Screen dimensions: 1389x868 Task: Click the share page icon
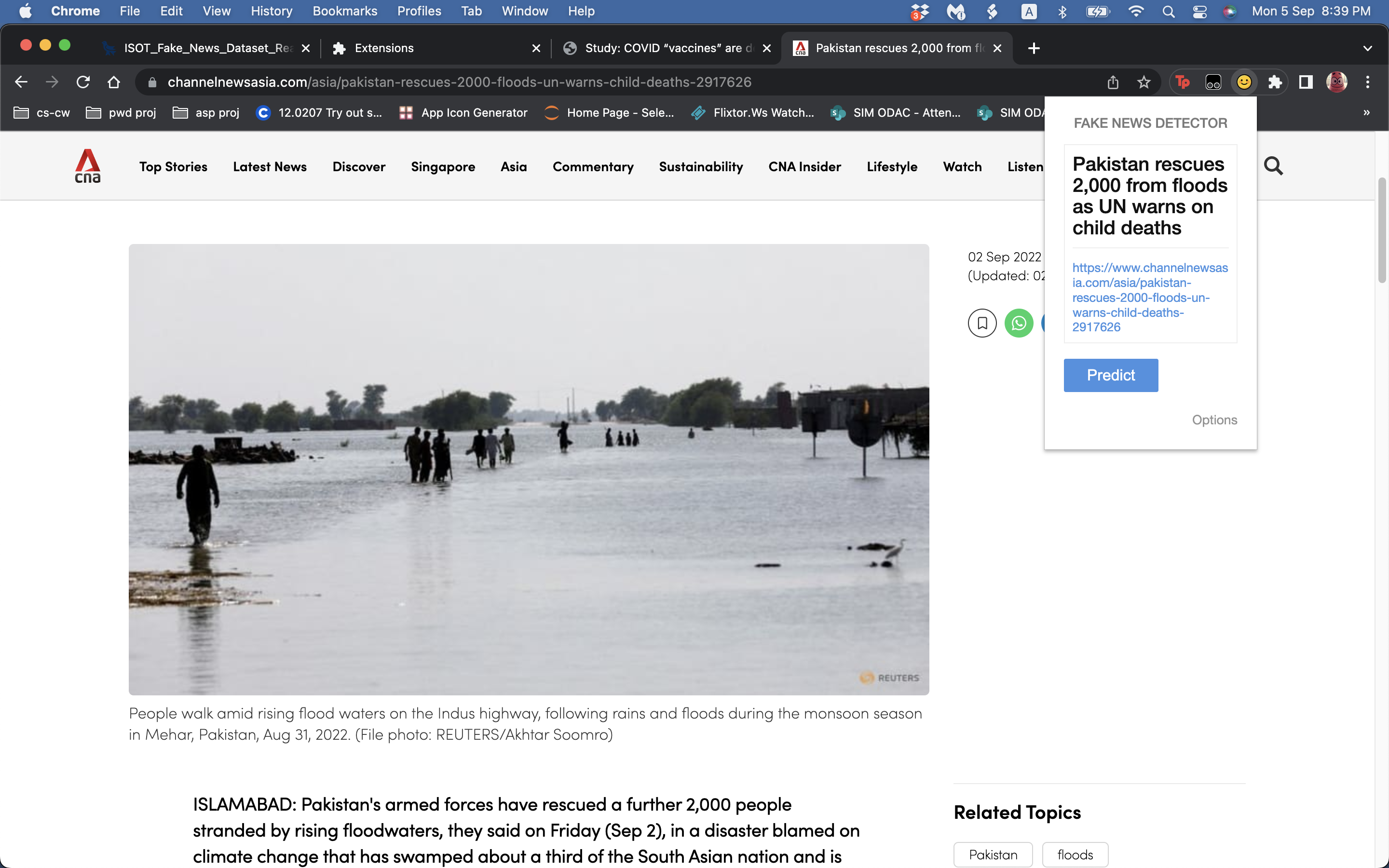click(x=1114, y=82)
